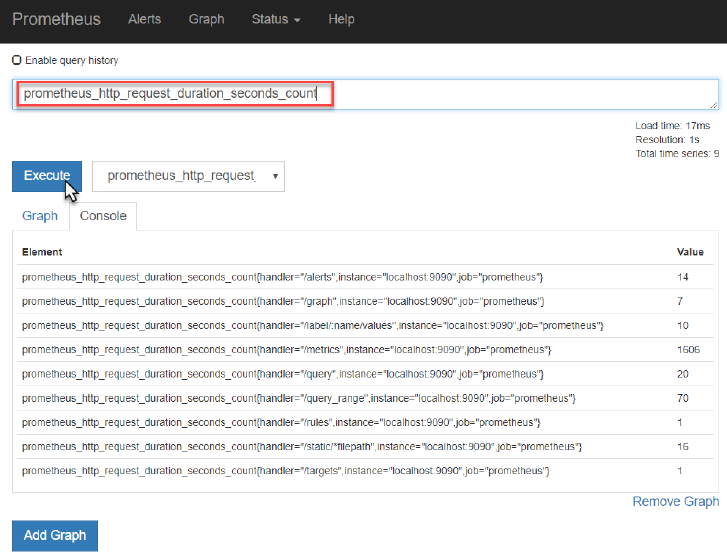Run the query with Execute button
The width and height of the screenshot is (727, 554).
click(47, 176)
